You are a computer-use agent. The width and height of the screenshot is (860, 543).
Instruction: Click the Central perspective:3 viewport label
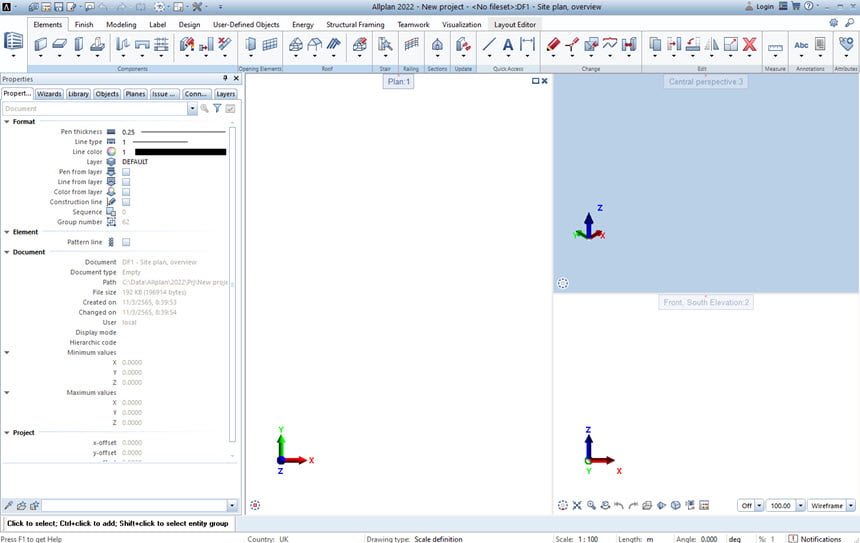click(x=706, y=82)
